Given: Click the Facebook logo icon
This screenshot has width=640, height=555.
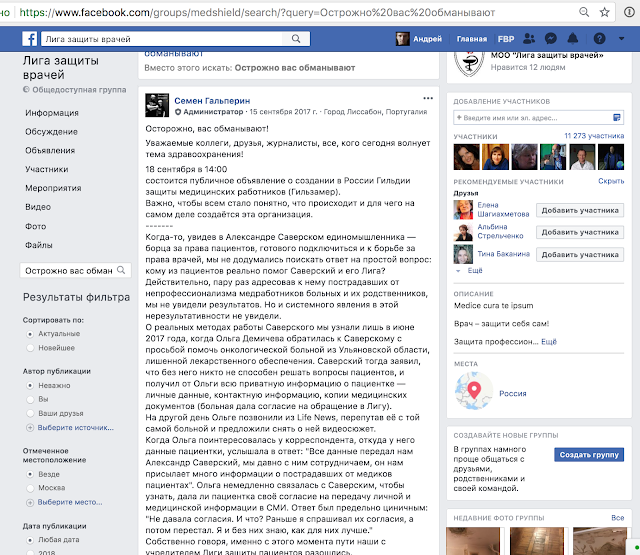Looking at the screenshot, I should [30, 39].
